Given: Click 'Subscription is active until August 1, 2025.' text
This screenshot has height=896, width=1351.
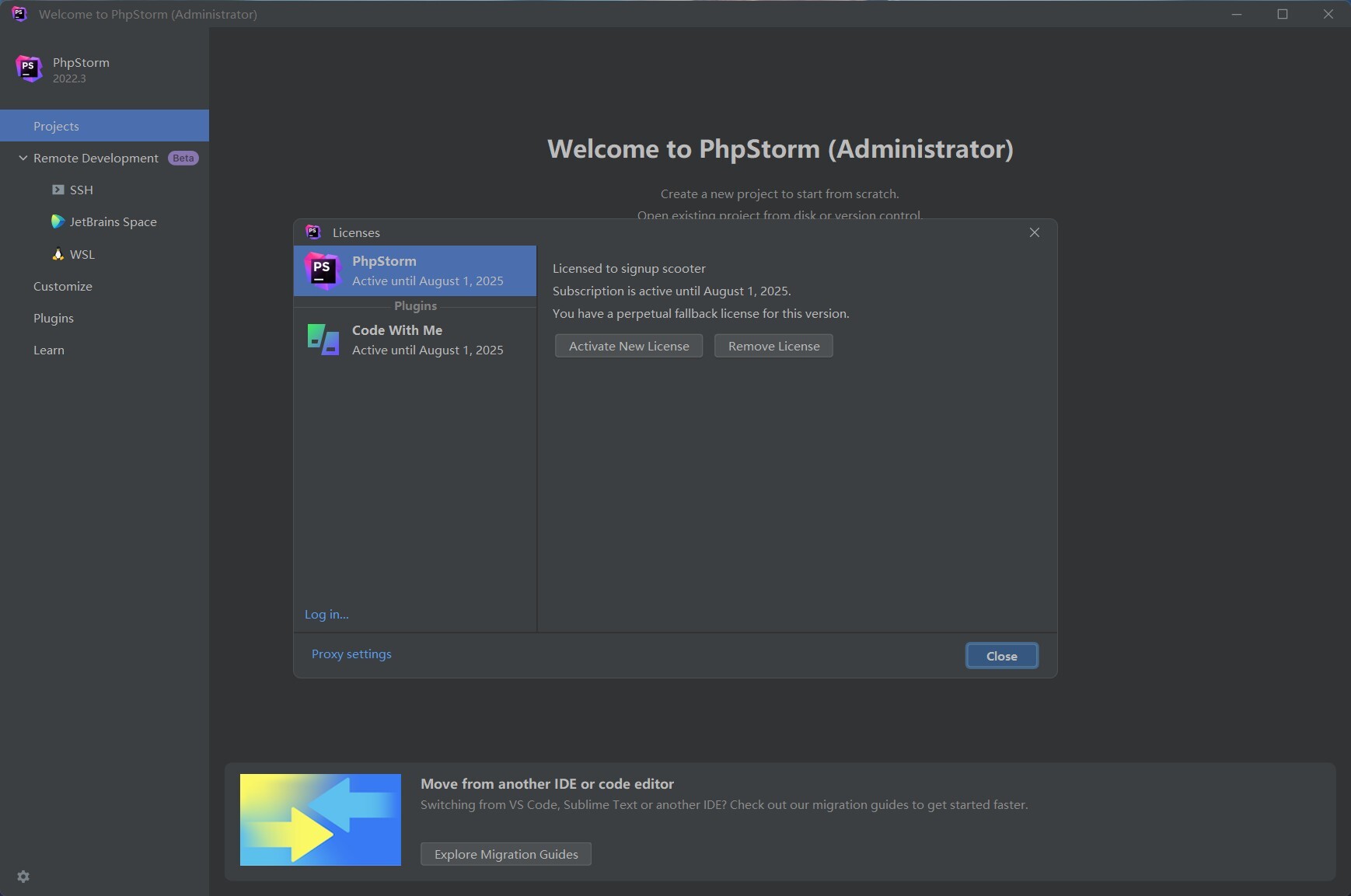Looking at the screenshot, I should click(672, 291).
